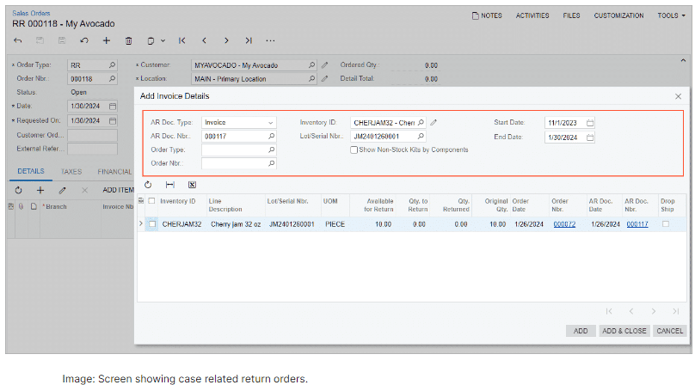The height and width of the screenshot is (385, 695).
Task: Edit row with pencil in details grid
Action: pyautogui.click(x=62, y=190)
